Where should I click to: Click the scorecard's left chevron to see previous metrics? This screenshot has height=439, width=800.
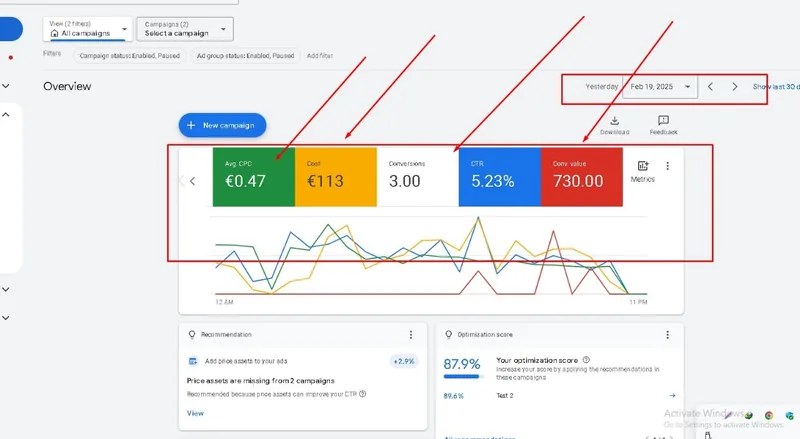coord(192,181)
